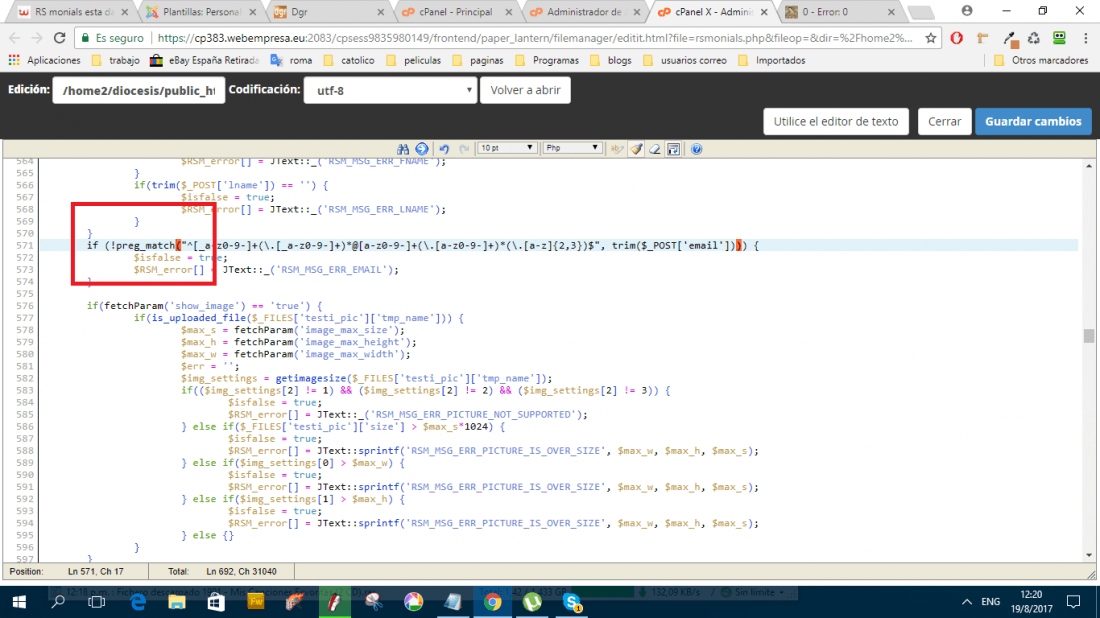Click Utilice el editor de texto
Screen dimensions: 1100x618
coord(836,121)
